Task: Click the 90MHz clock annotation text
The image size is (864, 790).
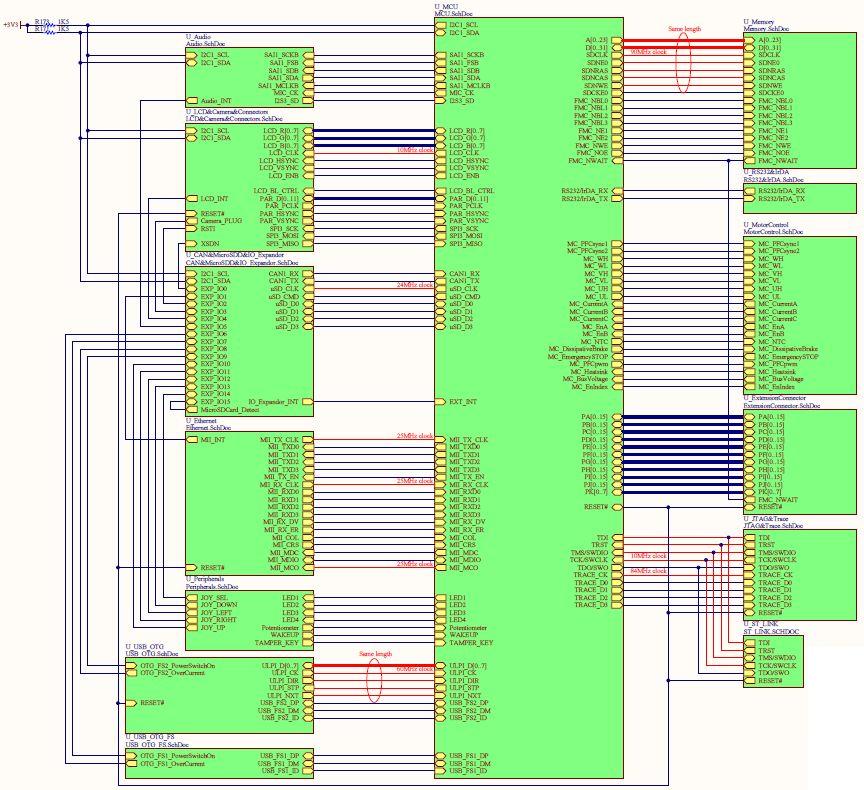Action: point(650,50)
